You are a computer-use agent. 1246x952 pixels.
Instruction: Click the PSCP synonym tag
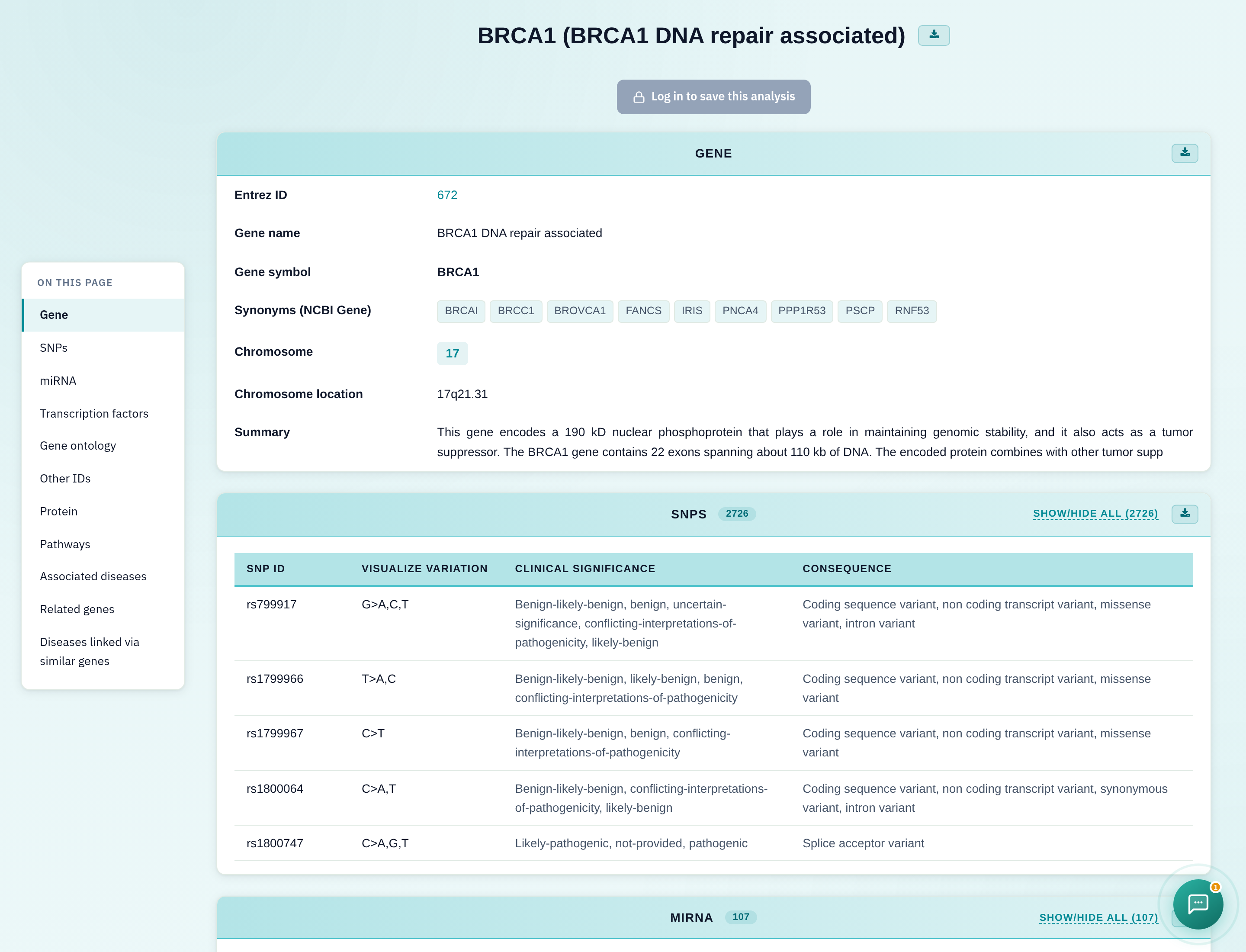click(x=860, y=311)
